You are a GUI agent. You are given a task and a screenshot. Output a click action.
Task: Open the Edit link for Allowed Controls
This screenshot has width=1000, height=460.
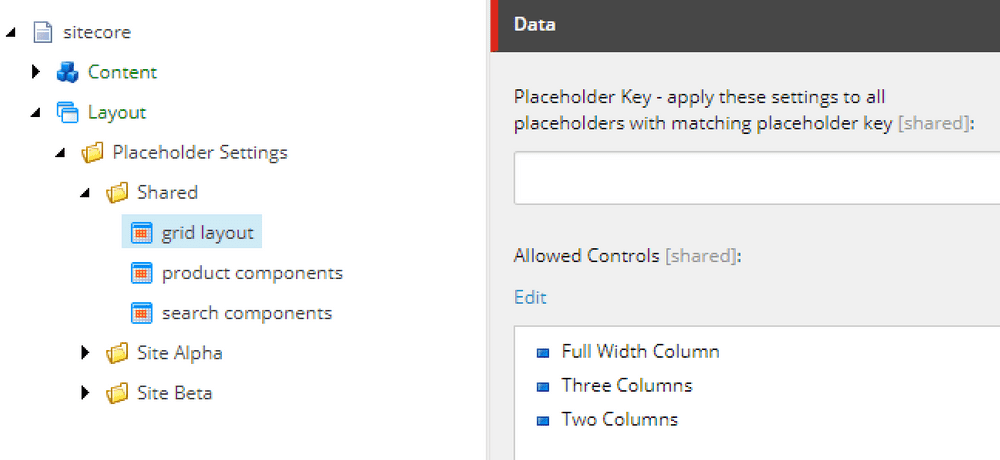click(530, 297)
